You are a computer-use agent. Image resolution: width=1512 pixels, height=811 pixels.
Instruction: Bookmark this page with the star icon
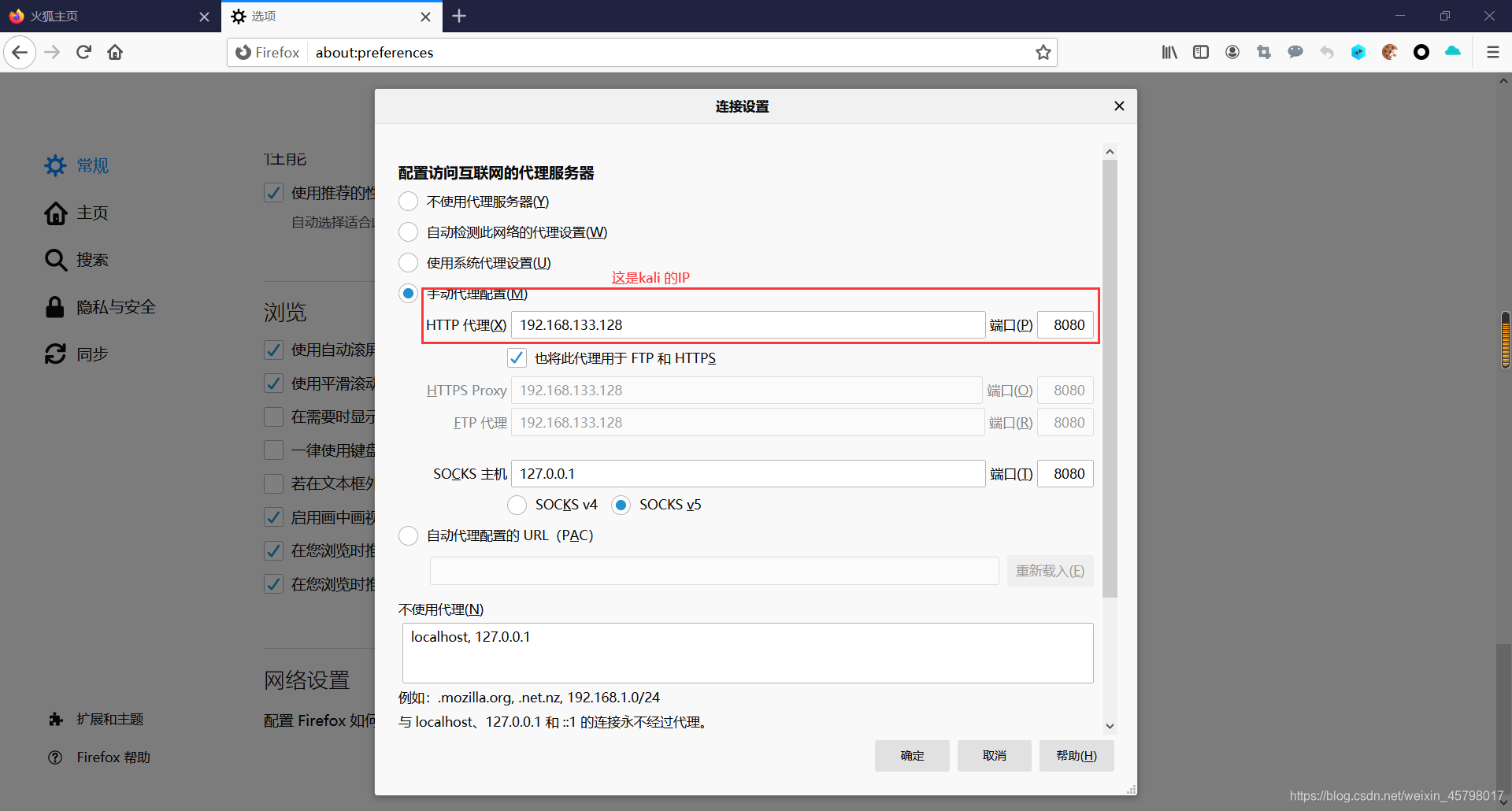tap(1043, 53)
